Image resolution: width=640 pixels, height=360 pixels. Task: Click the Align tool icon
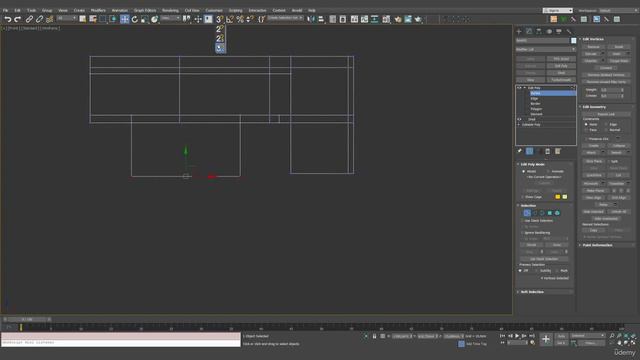click(321, 19)
